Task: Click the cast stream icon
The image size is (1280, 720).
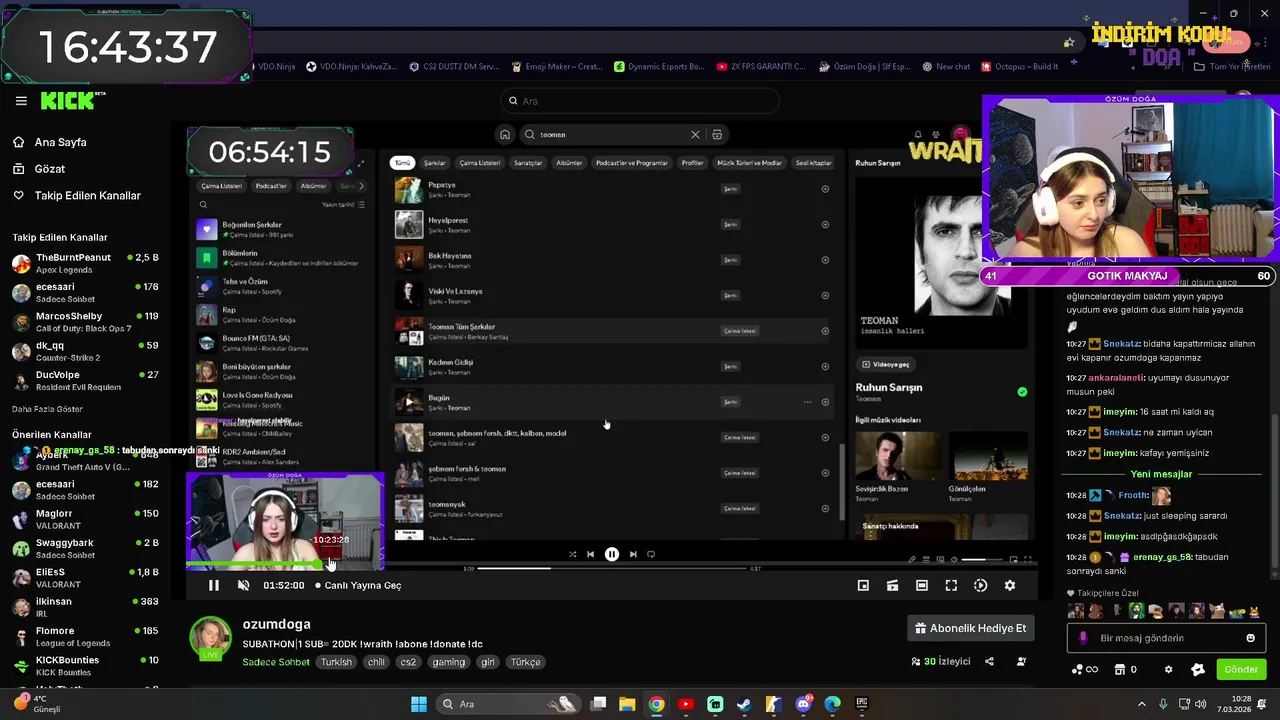Action: [892, 585]
